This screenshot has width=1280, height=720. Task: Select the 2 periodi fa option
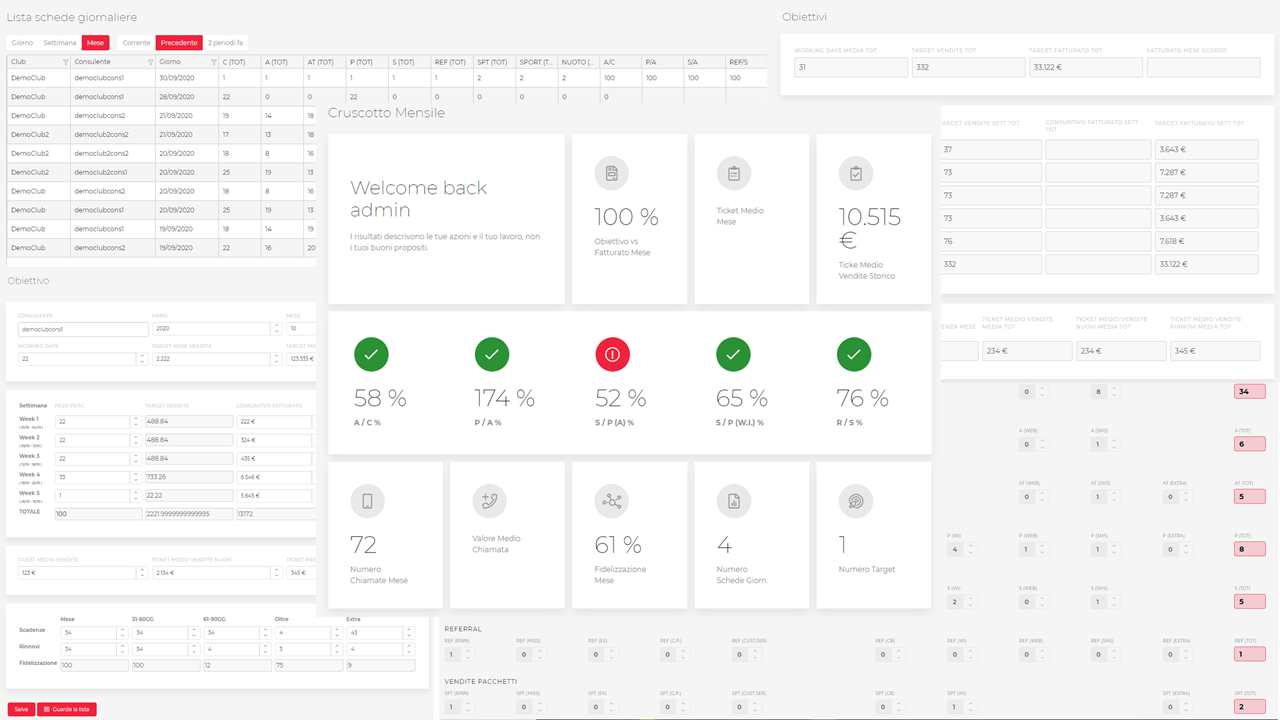225,43
